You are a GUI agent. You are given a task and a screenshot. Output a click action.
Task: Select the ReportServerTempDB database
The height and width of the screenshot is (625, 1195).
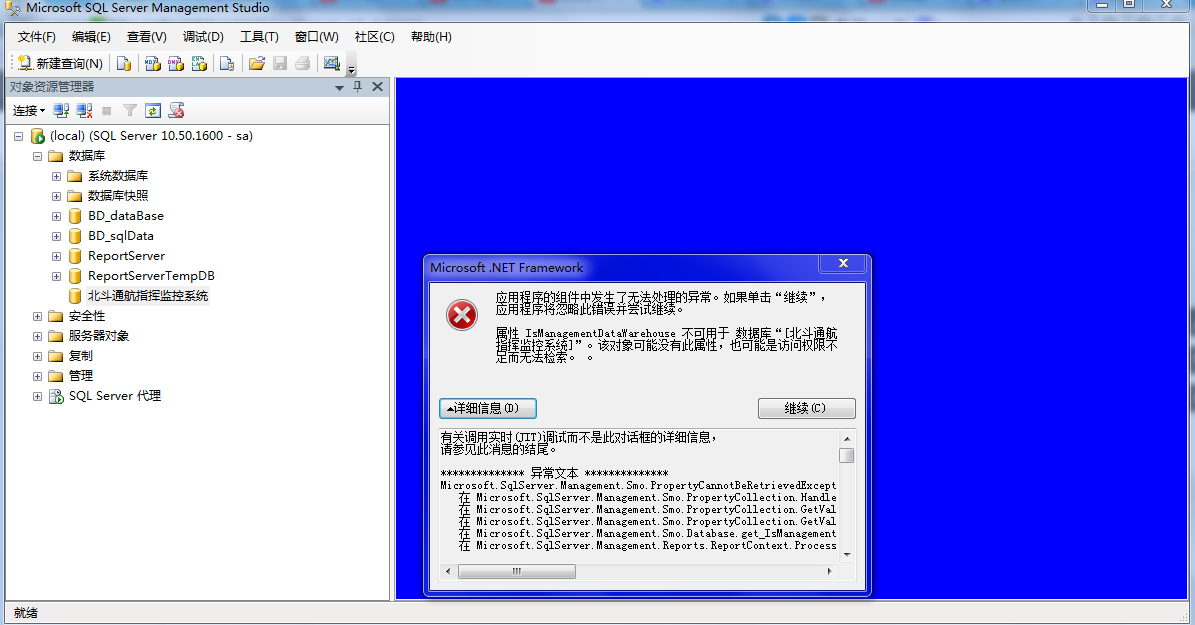(x=151, y=276)
